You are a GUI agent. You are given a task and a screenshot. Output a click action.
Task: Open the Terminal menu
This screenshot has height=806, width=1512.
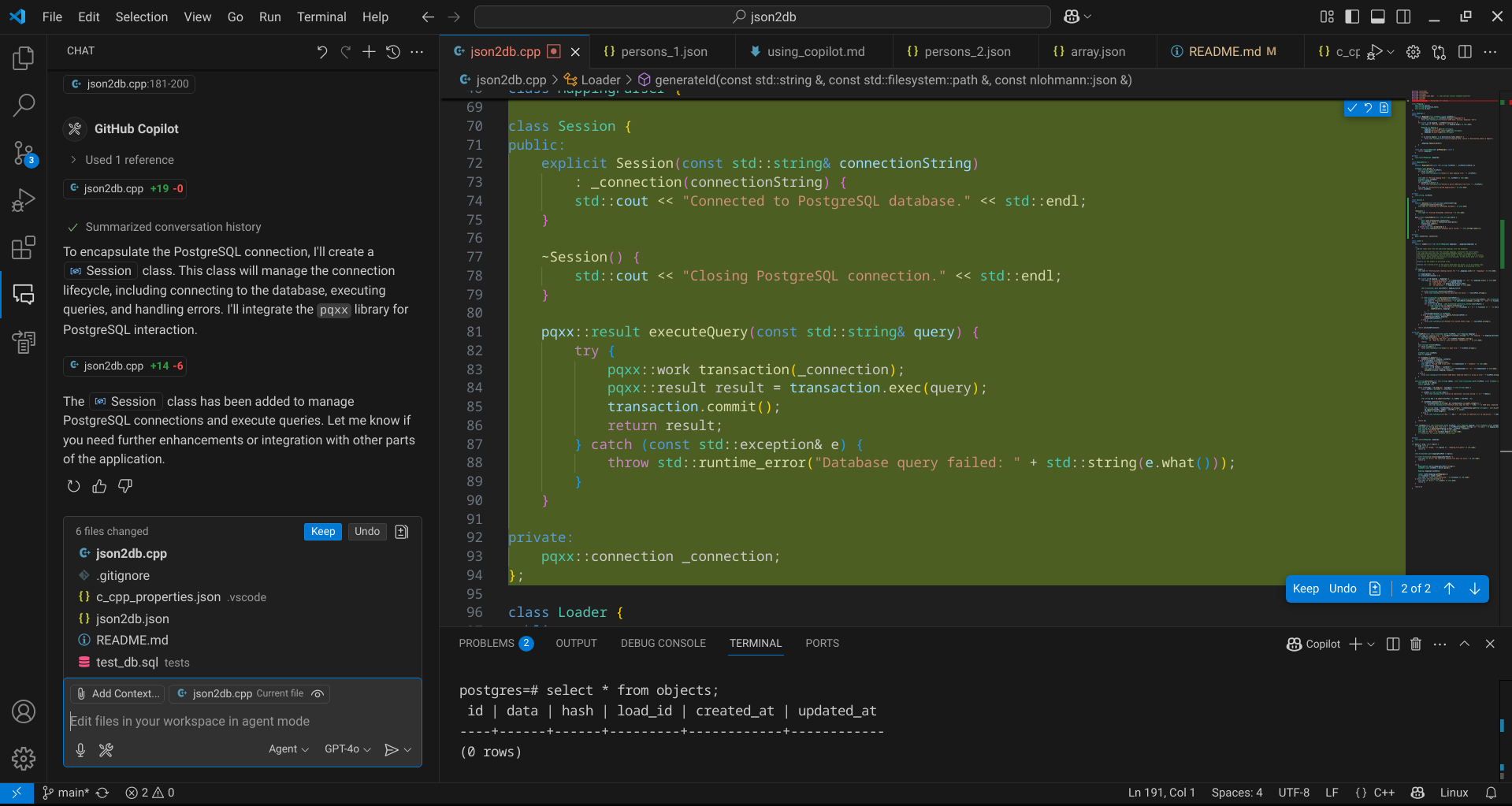[321, 17]
